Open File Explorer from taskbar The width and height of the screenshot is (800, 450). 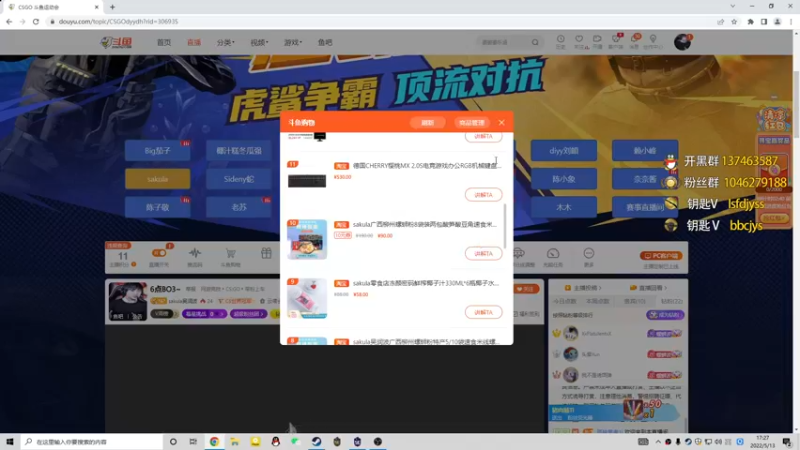pos(235,441)
